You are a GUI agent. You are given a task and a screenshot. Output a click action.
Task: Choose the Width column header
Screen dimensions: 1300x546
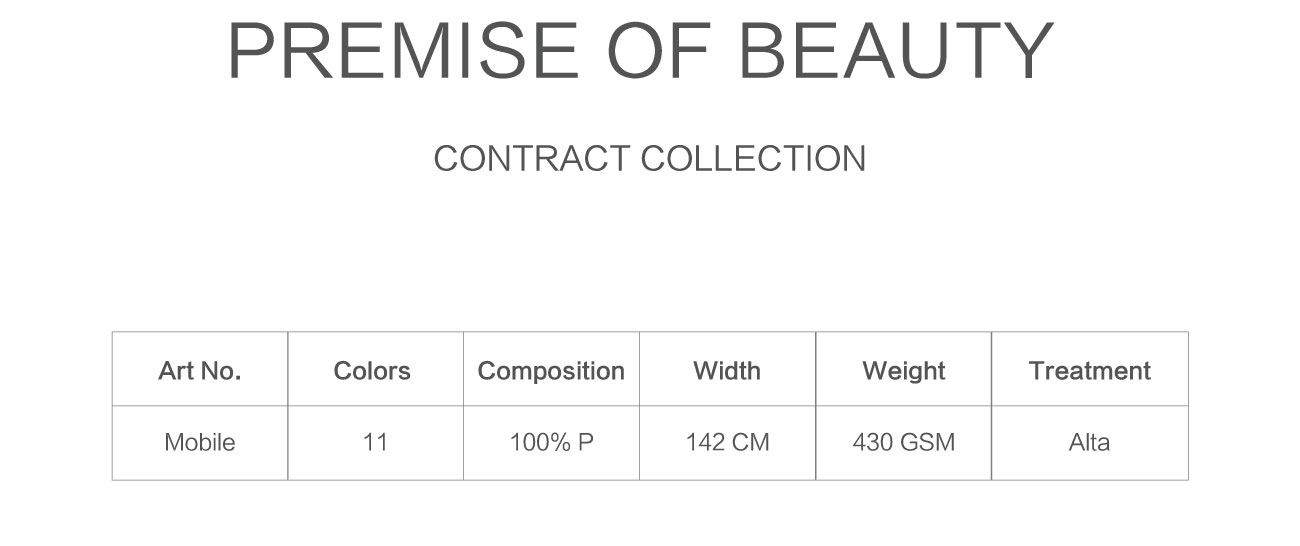click(727, 370)
